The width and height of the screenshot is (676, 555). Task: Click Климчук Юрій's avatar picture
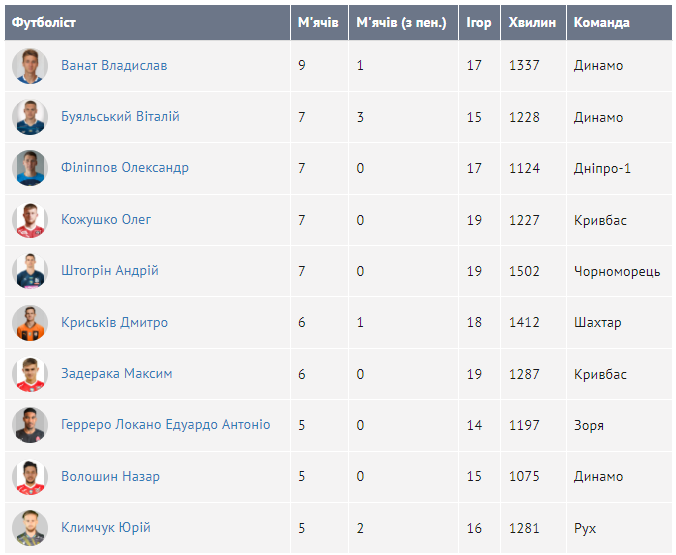pyautogui.click(x=30, y=528)
